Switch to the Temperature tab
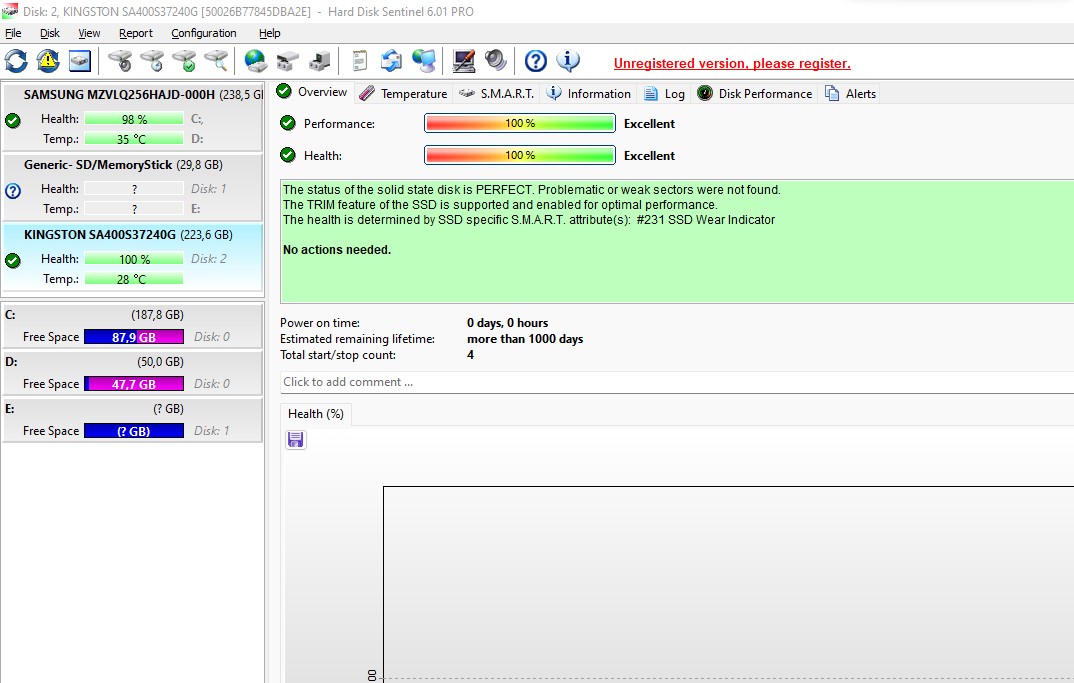This screenshot has width=1074, height=683. 403,93
